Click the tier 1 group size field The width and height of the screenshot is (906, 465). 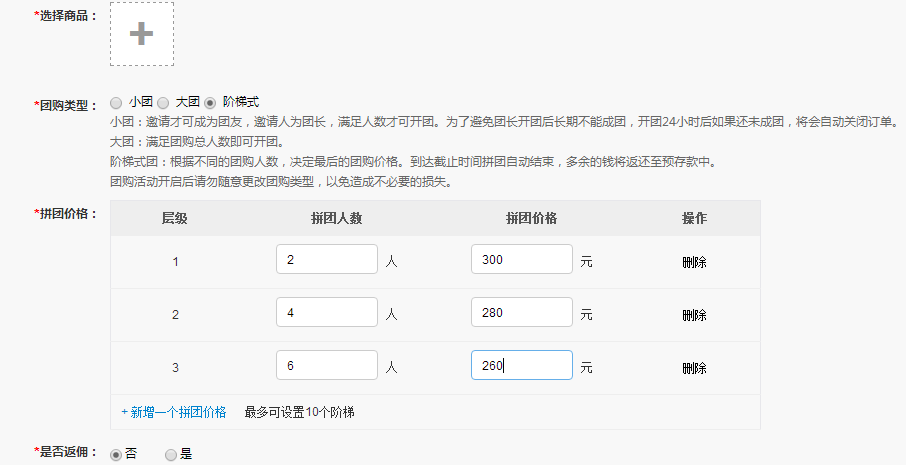click(x=327, y=259)
